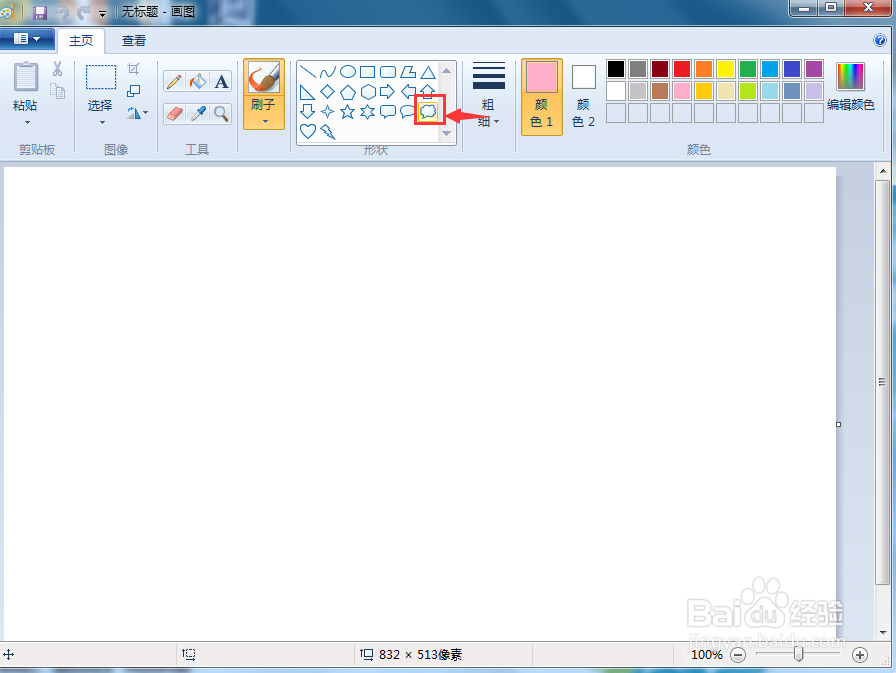This screenshot has width=896, height=673.
Task: Choose the Curve shape
Action: pyautogui.click(x=328, y=72)
